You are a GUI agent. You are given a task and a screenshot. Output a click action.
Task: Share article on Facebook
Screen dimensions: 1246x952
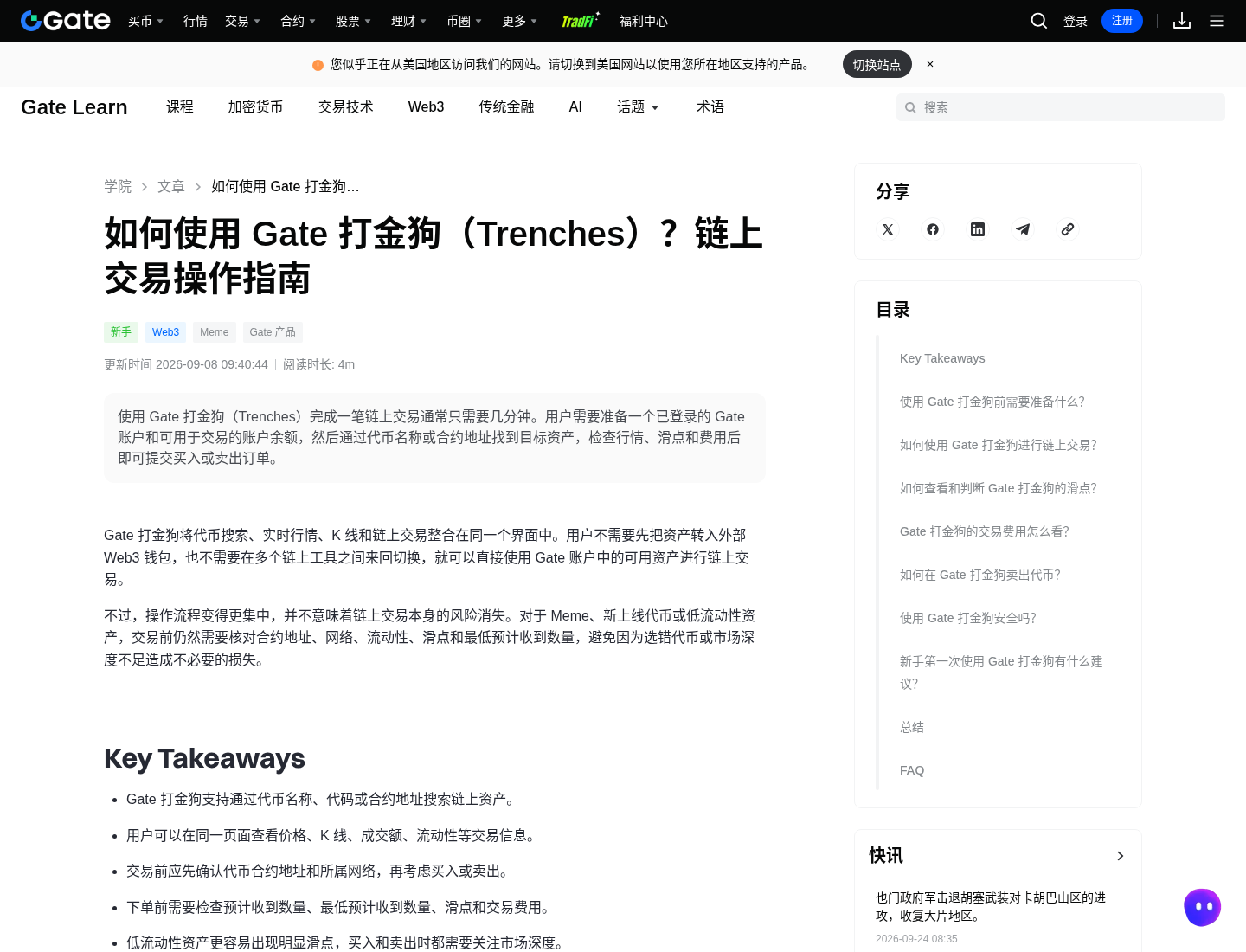click(933, 229)
